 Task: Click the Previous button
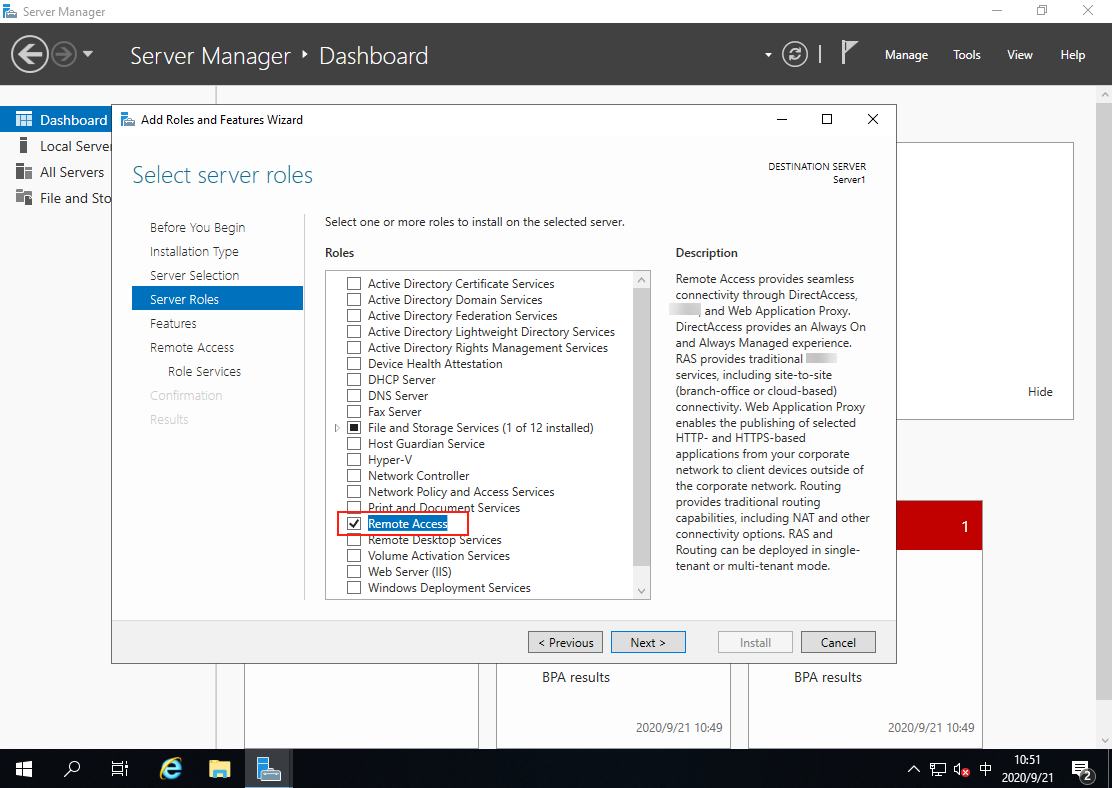pos(565,643)
